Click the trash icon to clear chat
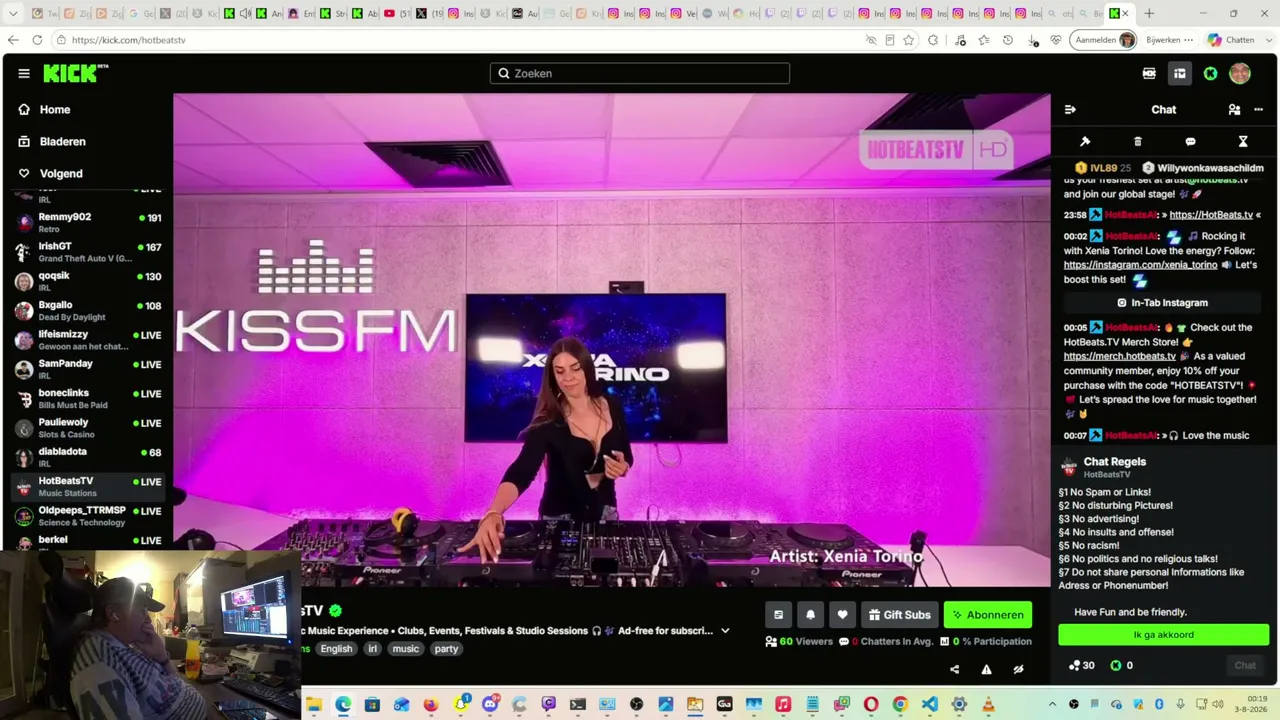 tap(1138, 142)
